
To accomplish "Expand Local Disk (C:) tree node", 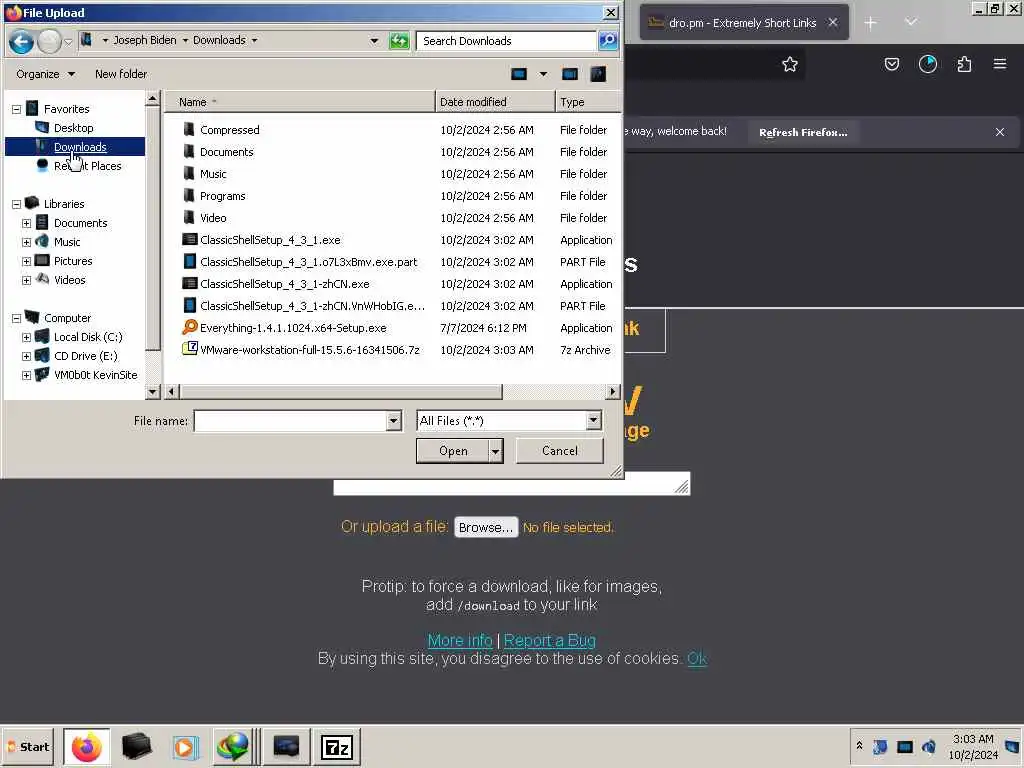I will point(26,338).
